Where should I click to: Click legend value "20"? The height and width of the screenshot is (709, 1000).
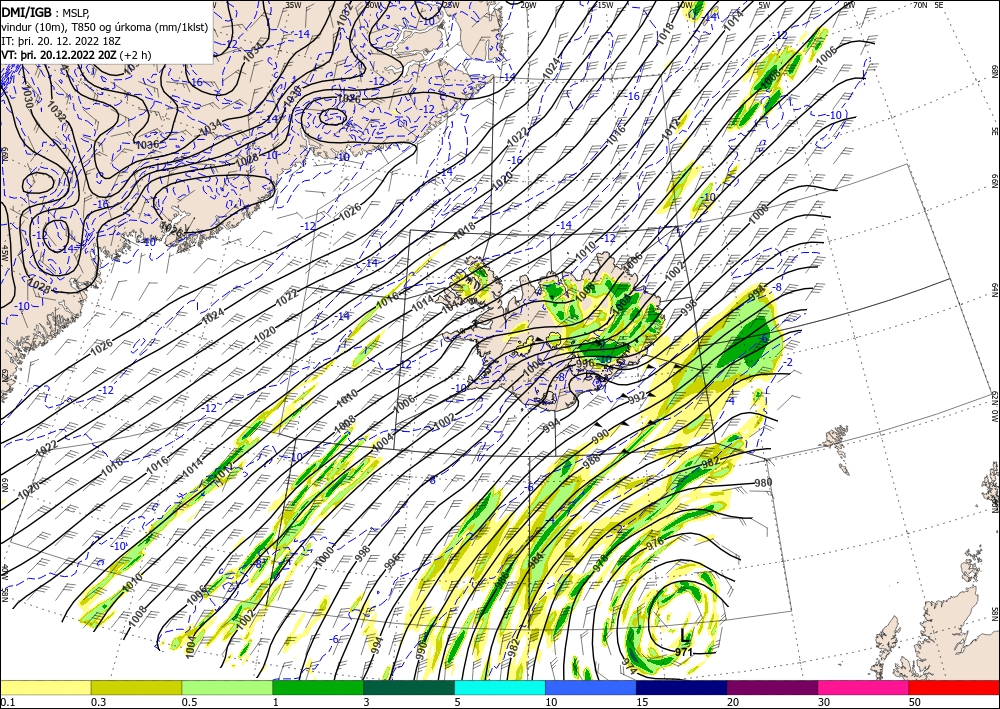coord(733,702)
